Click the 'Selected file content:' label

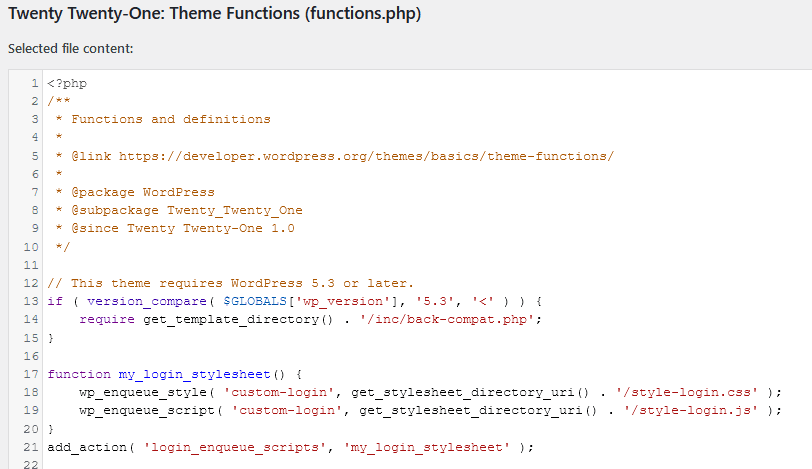(x=69, y=48)
